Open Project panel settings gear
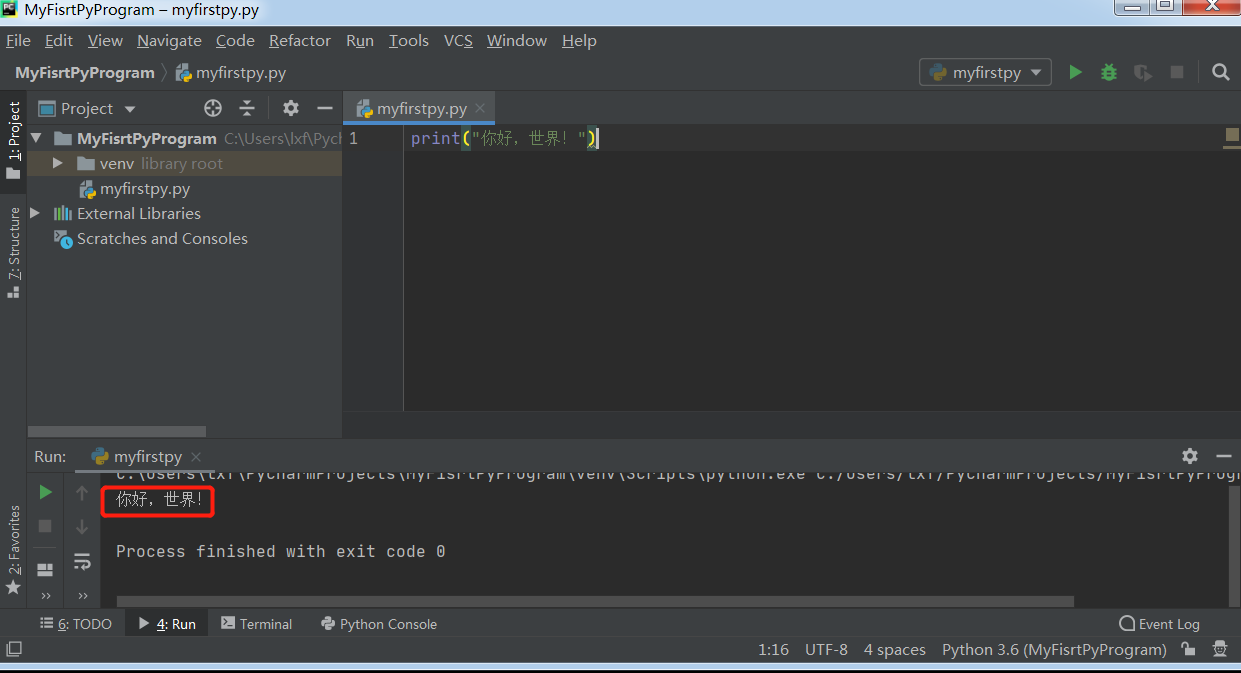This screenshot has width=1241, height=673. [x=291, y=108]
